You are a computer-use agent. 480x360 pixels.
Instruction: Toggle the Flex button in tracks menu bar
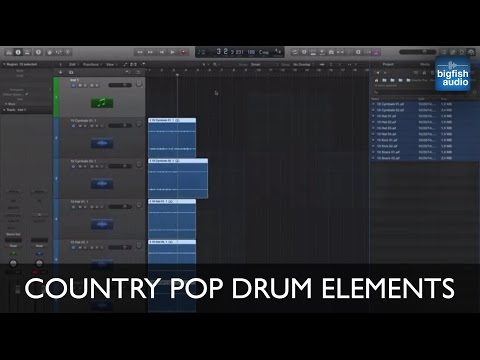133,64
